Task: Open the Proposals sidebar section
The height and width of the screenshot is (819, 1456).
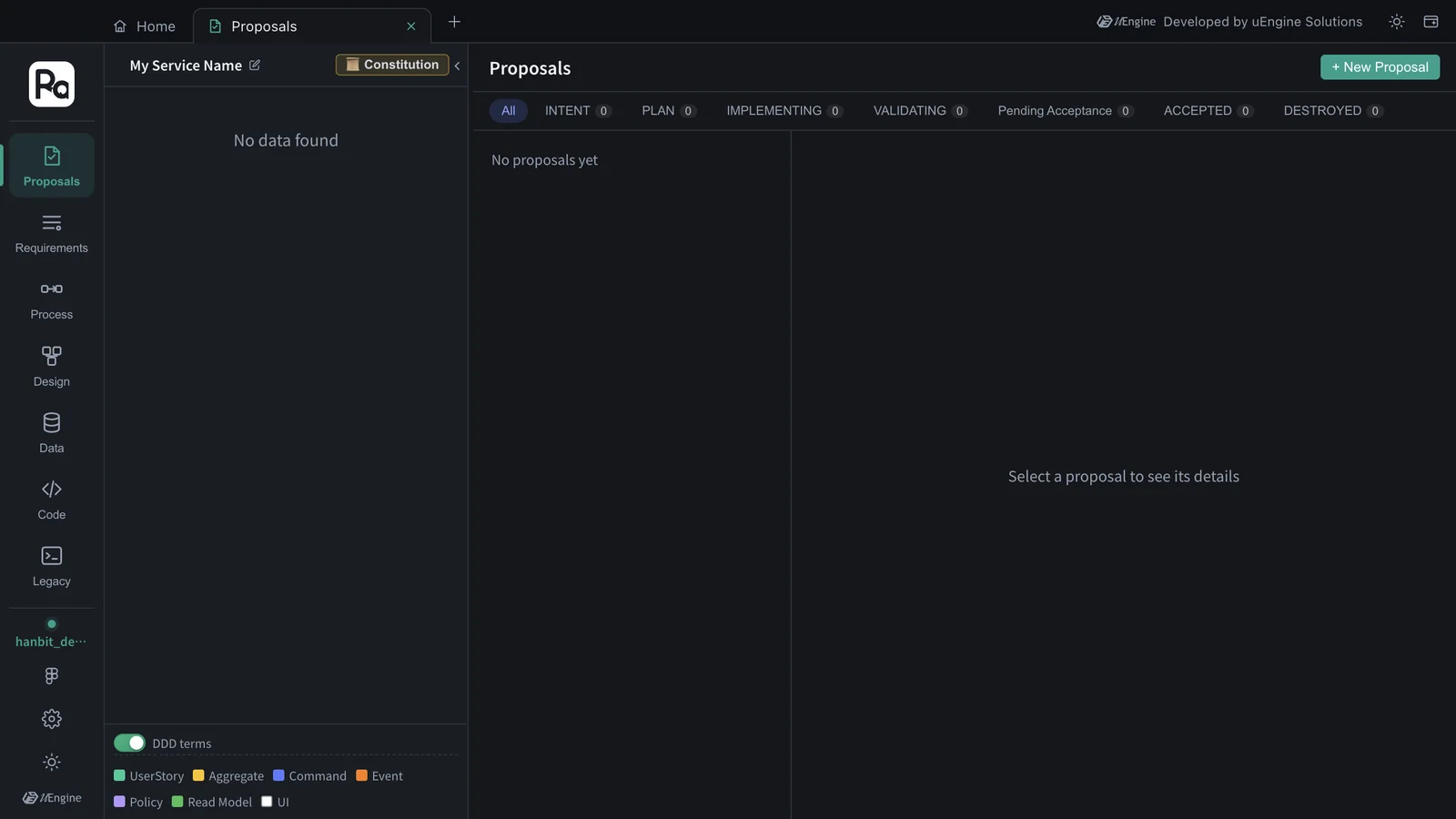Action: click(52, 166)
